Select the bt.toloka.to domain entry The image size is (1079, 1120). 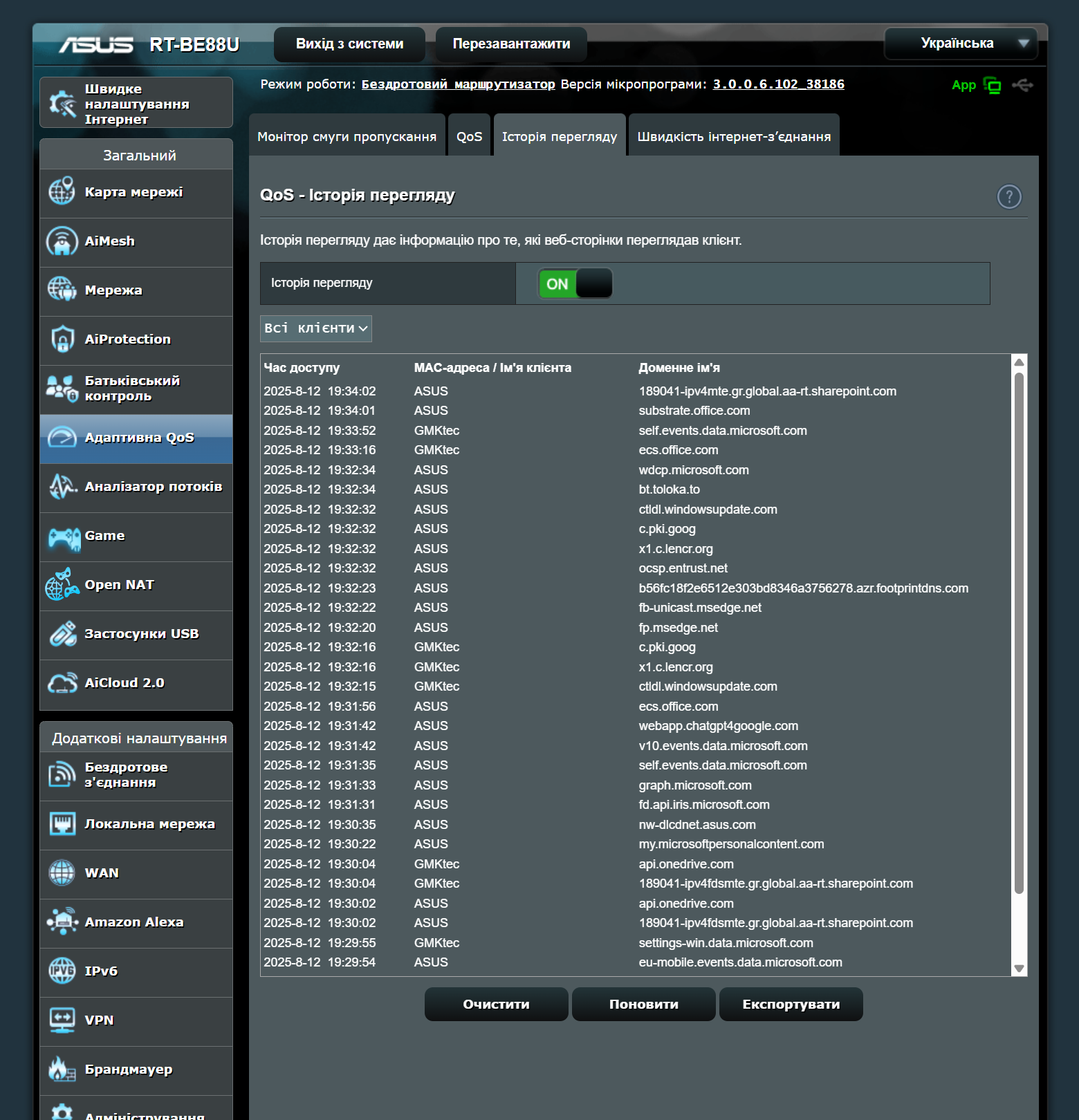[670, 489]
